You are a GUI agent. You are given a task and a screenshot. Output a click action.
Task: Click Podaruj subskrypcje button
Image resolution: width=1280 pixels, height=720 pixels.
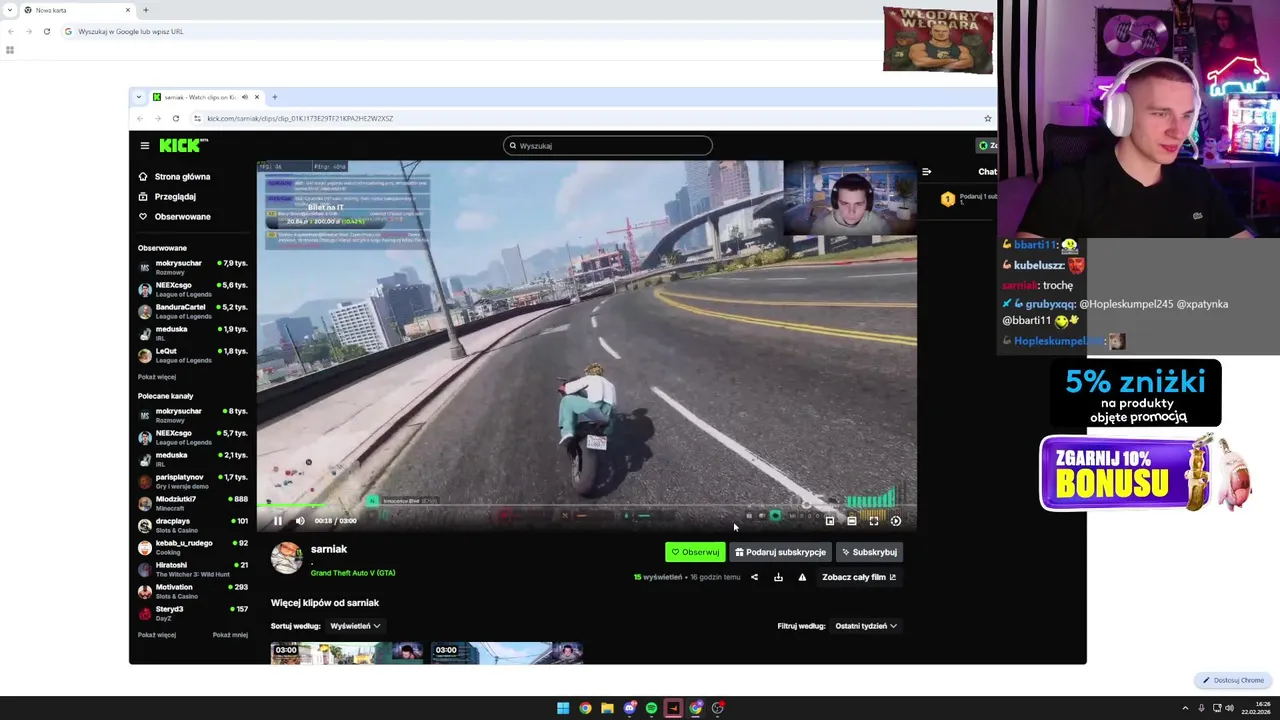pyautogui.click(x=780, y=552)
